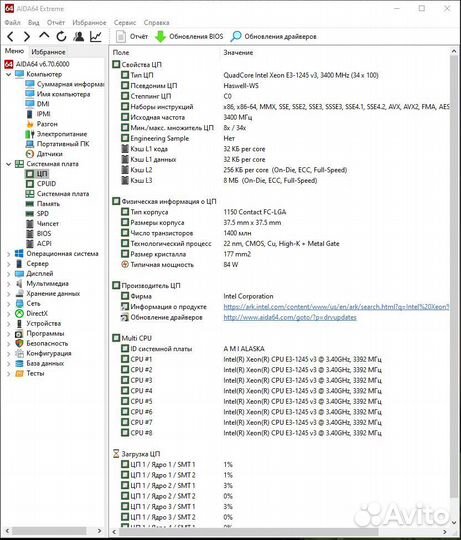Open the Электропитание item
This screenshot has width=461, height=540.
click(56, 134)
